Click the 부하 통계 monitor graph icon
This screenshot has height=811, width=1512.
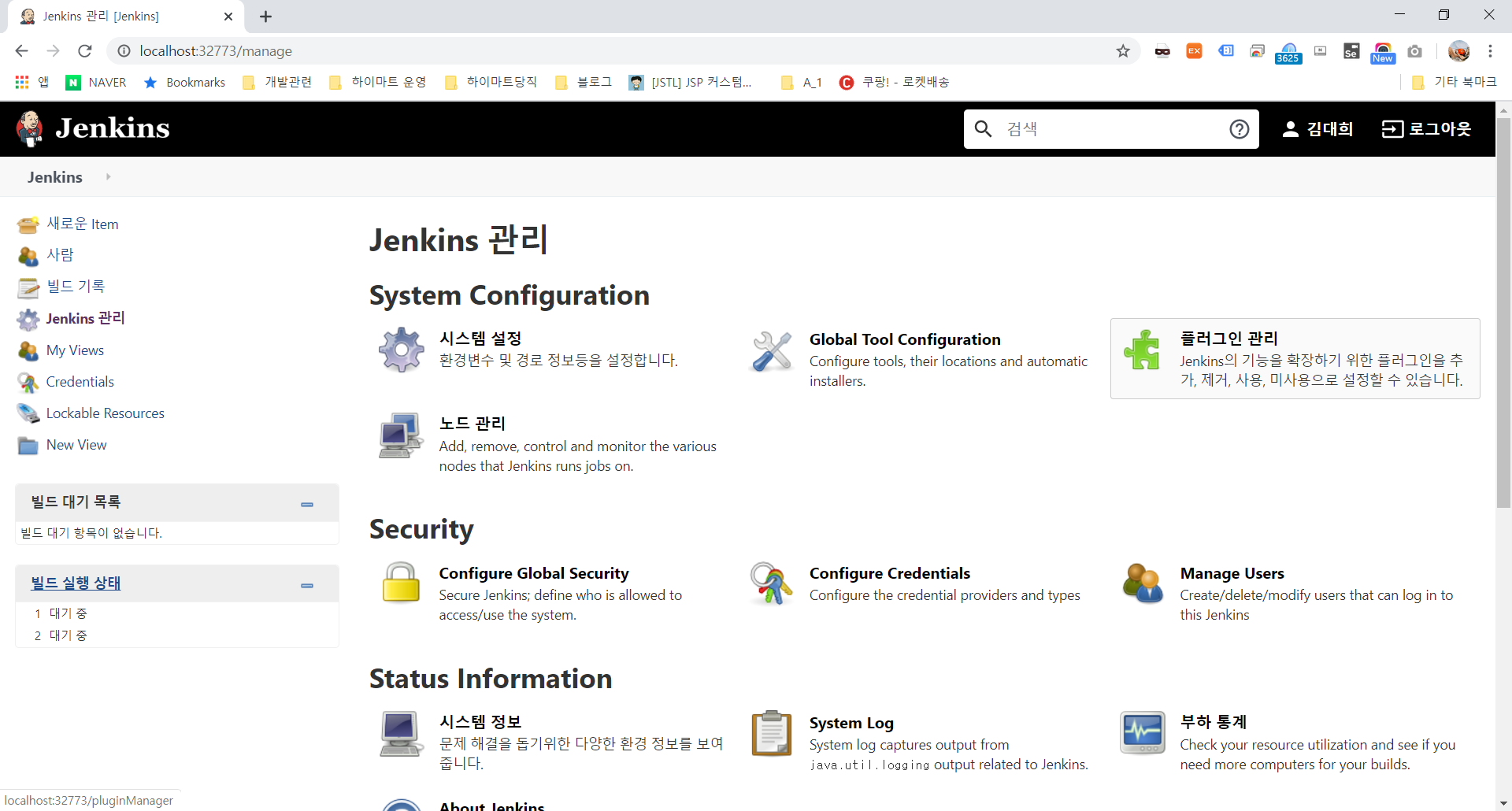click(x=1142, y=733)
